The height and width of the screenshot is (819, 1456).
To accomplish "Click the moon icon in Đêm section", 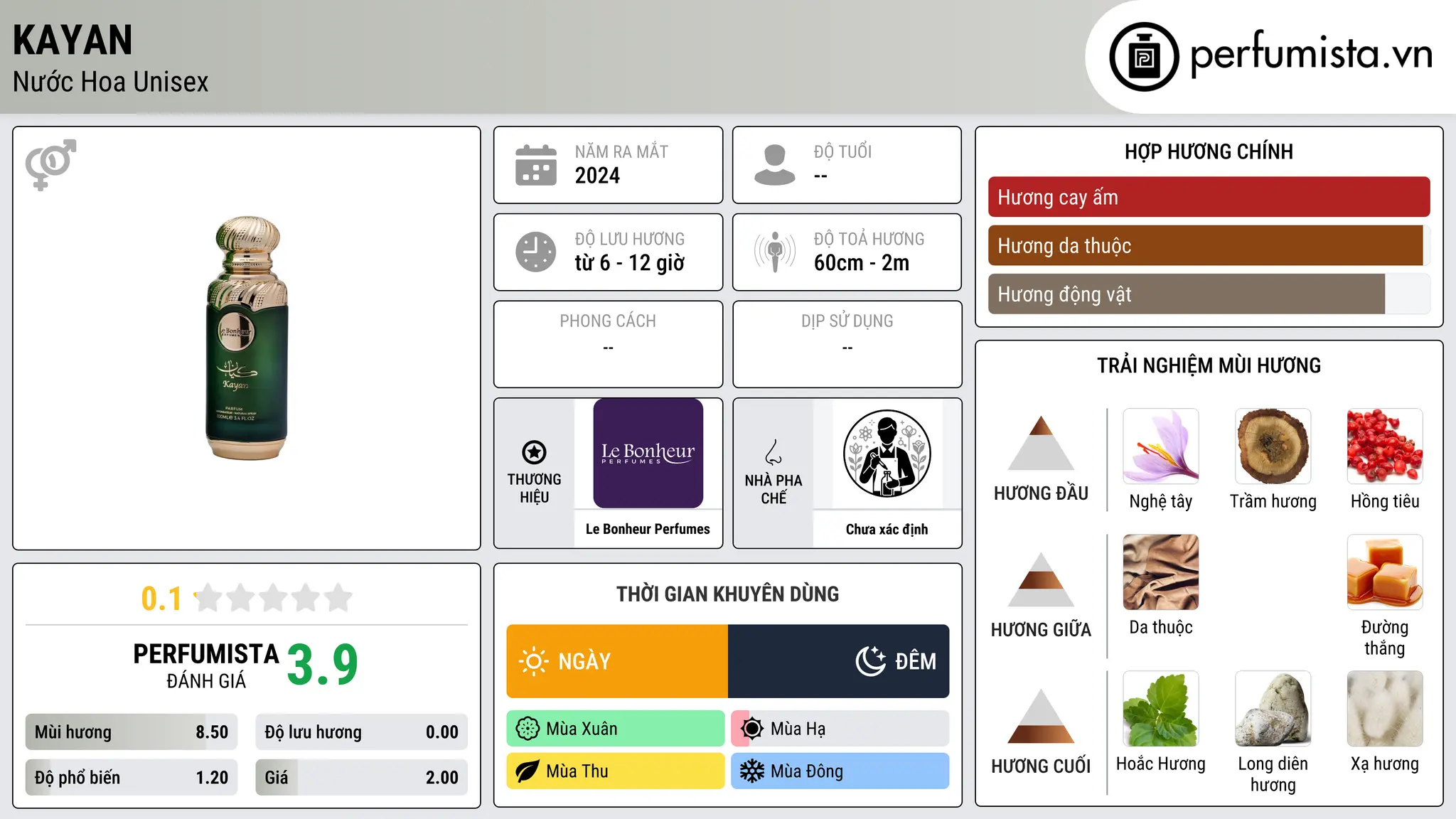I will 871,661.
